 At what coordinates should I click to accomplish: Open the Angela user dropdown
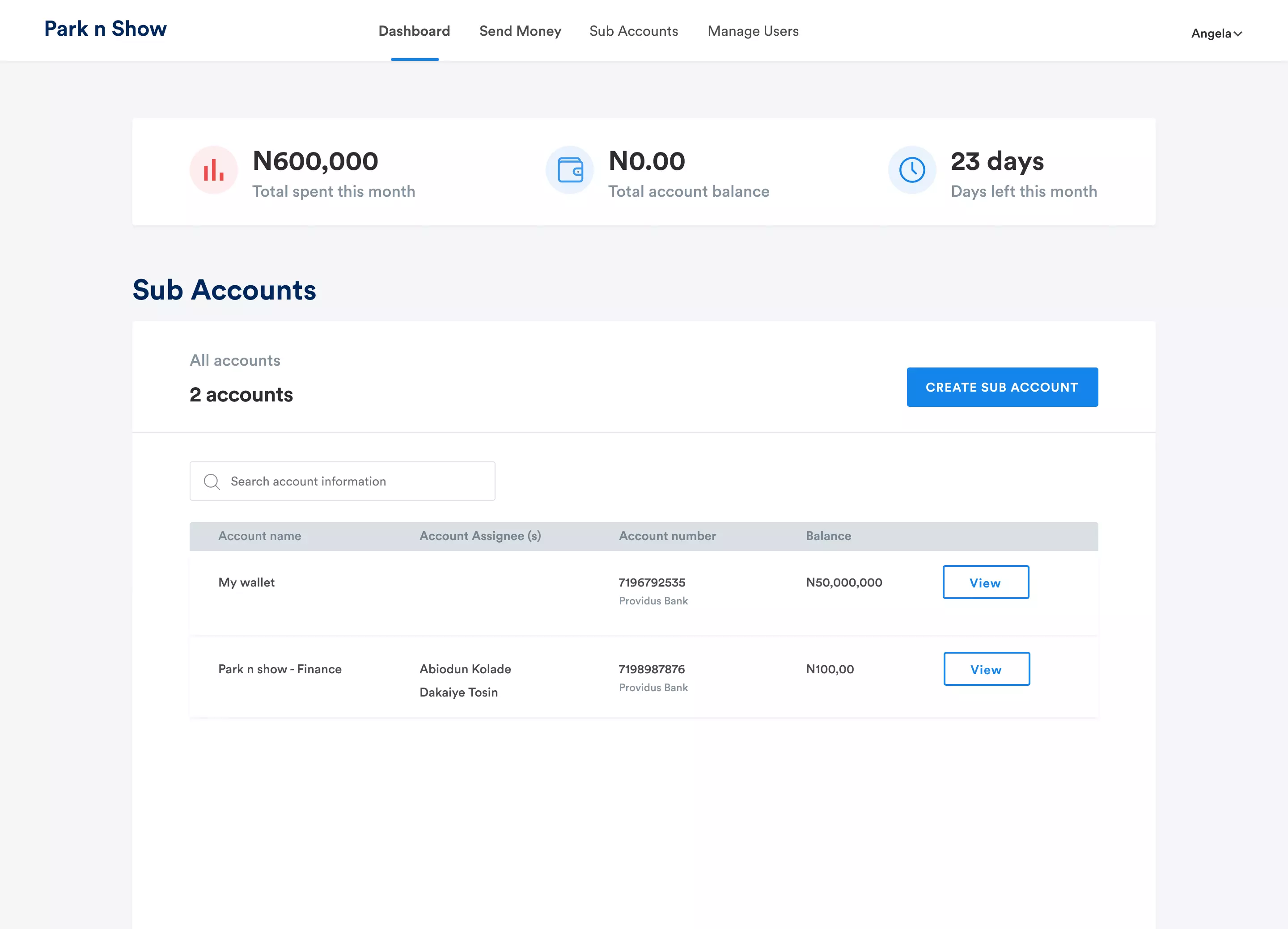[x=1216, y=34]
